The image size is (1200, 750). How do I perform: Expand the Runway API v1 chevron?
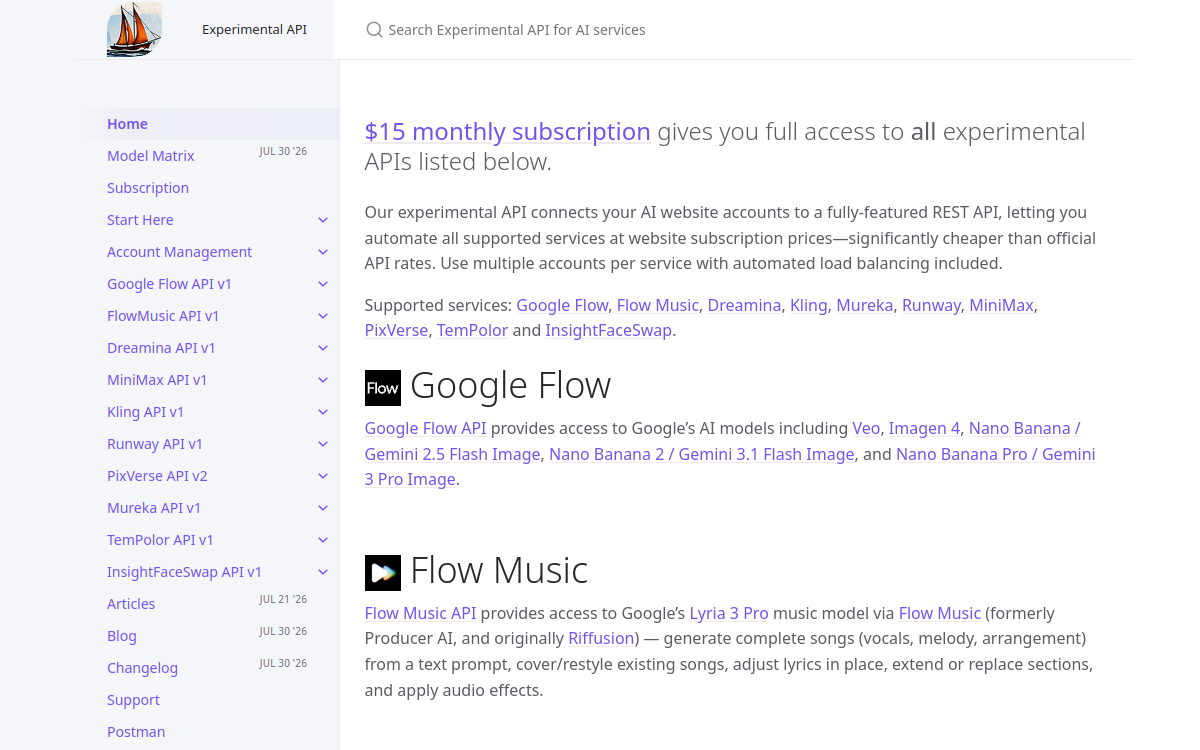click(323, 444)
